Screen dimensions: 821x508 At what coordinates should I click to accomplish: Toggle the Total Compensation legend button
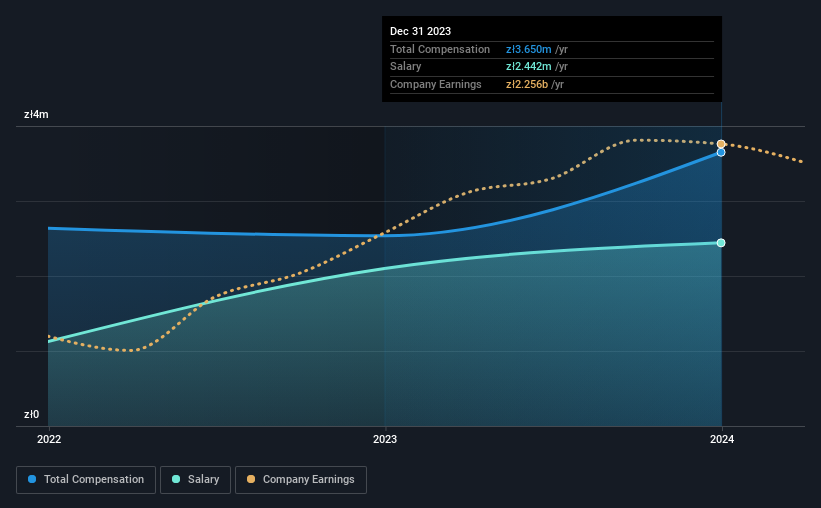coord(86,480)
